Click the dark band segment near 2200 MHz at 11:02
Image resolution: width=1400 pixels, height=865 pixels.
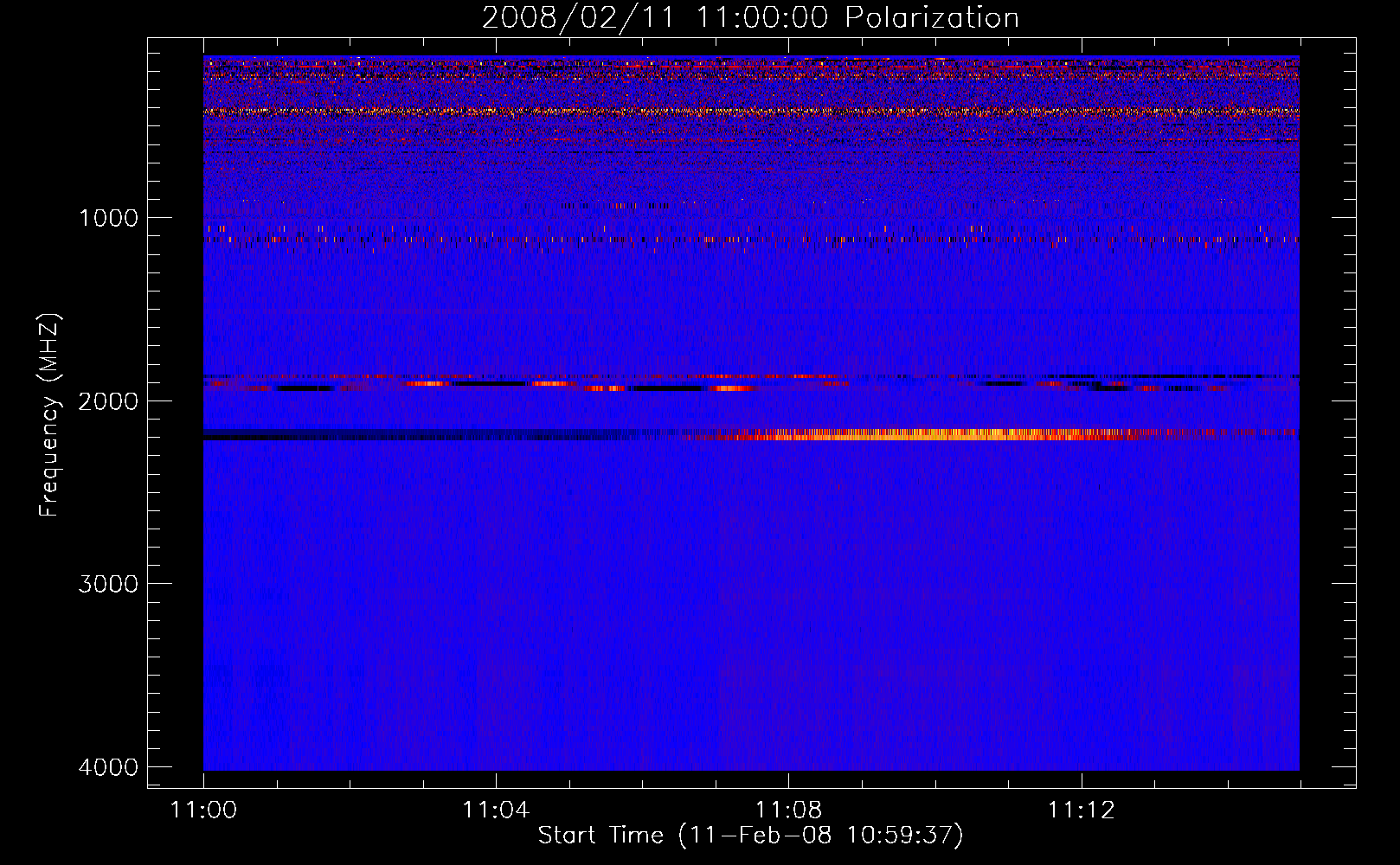point(350,435)
